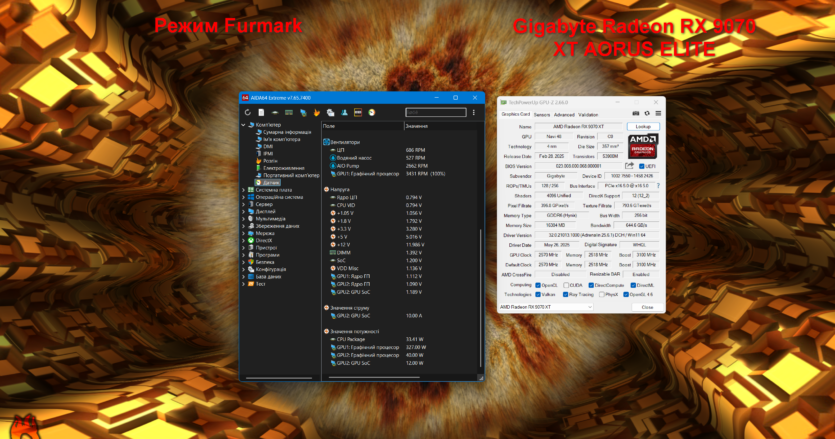
Task: Click the GPU-Z refresh icon
Action: click(647, 113)
